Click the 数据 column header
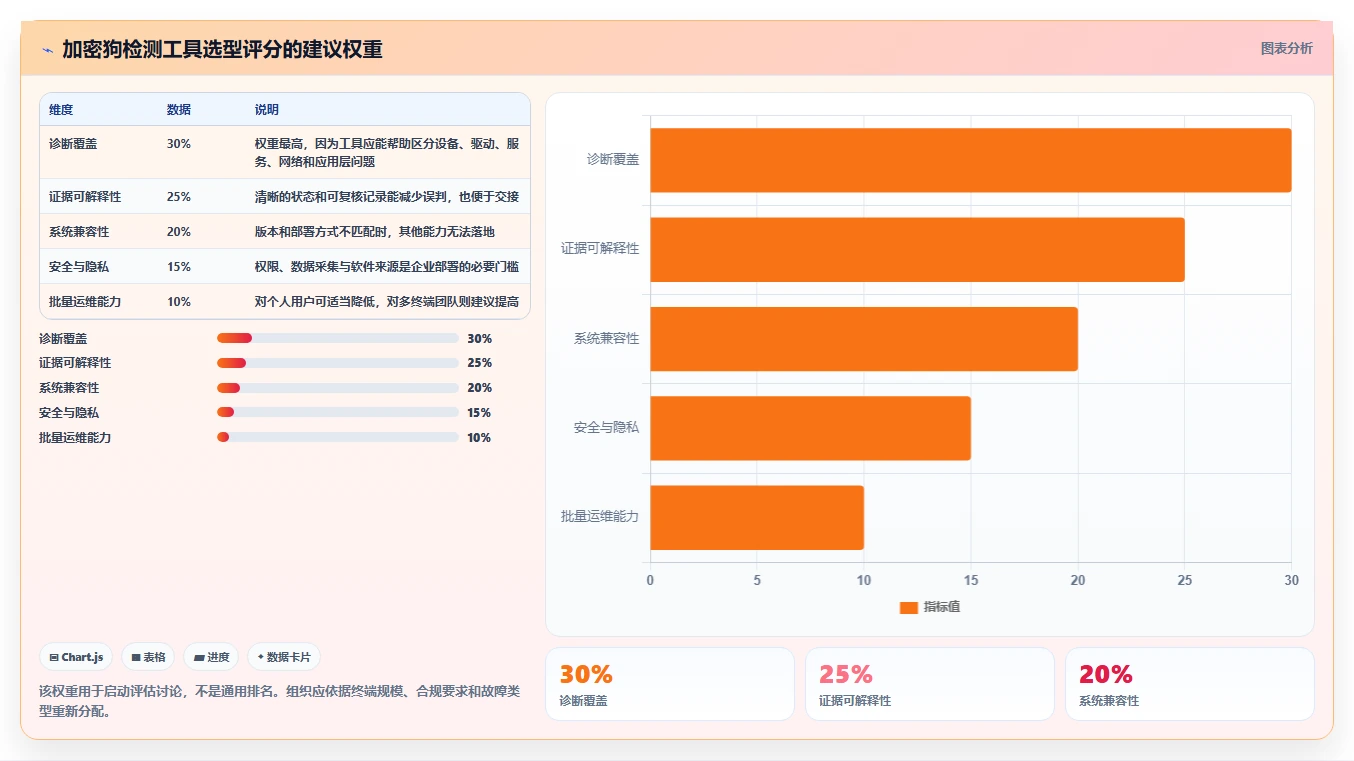This screenshot has height=761, width=1354. tap(178, 109)
